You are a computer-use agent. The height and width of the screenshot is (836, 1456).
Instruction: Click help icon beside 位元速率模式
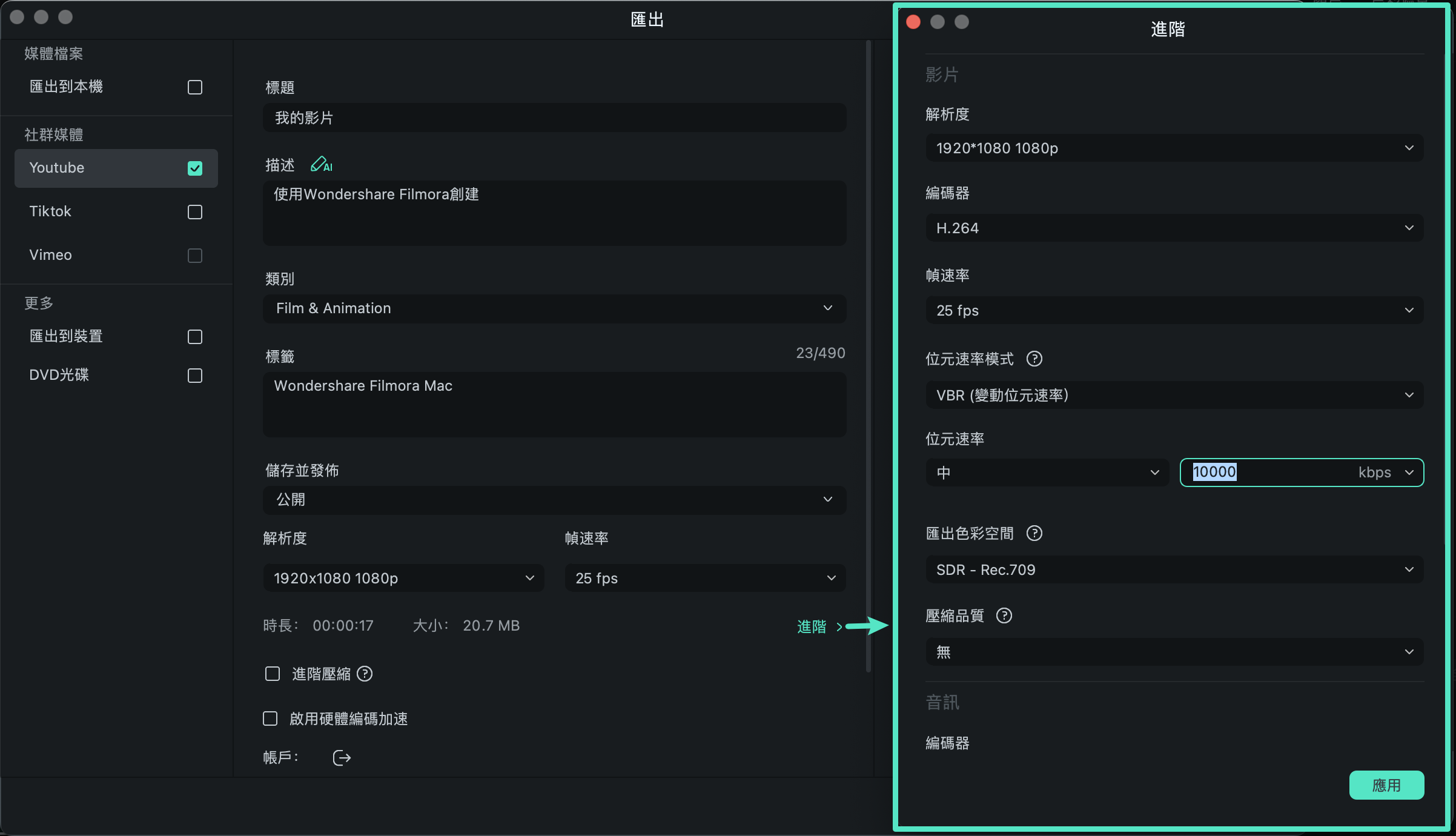(1034, 359)
